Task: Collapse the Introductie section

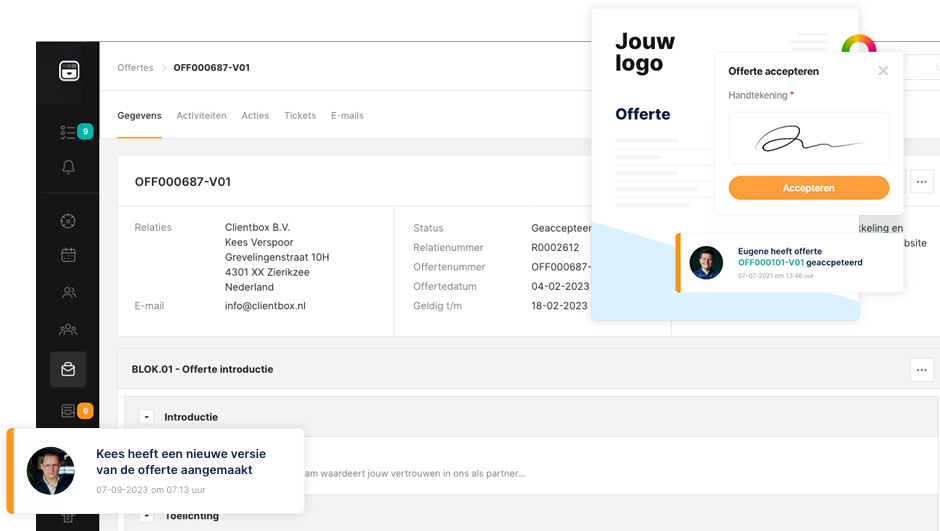Action: point(147,417)
